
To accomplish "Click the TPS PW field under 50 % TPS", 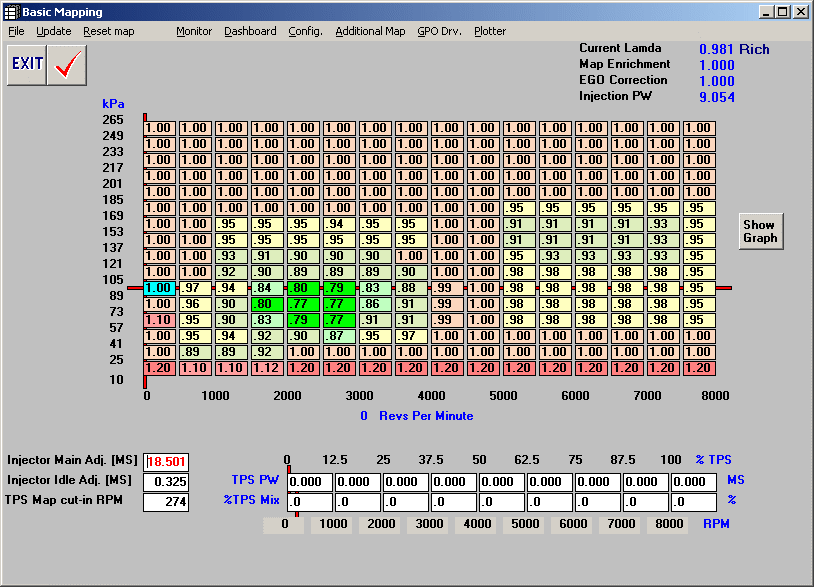I will [x=502, y=482].
